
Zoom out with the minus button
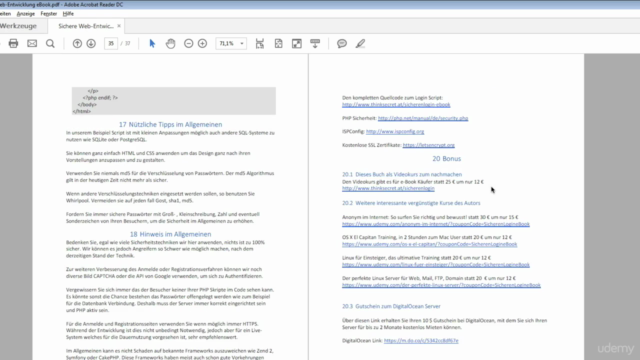(x=189, y=43)
